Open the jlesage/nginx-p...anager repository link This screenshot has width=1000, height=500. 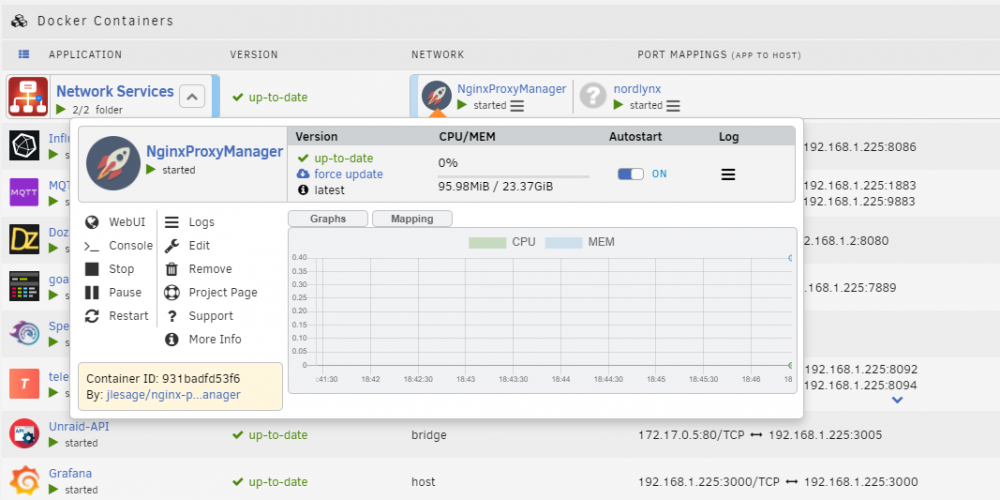tap(173, 395)
